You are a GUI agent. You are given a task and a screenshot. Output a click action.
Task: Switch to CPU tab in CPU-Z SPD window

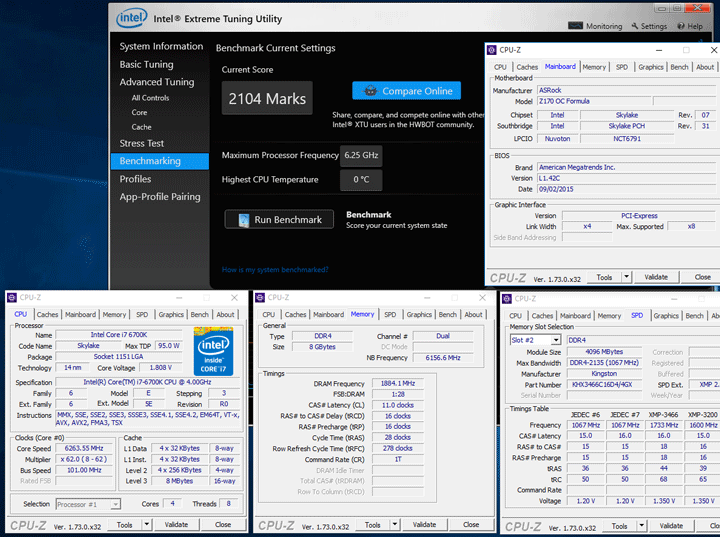pyautogui.click(x=515, y=316)
